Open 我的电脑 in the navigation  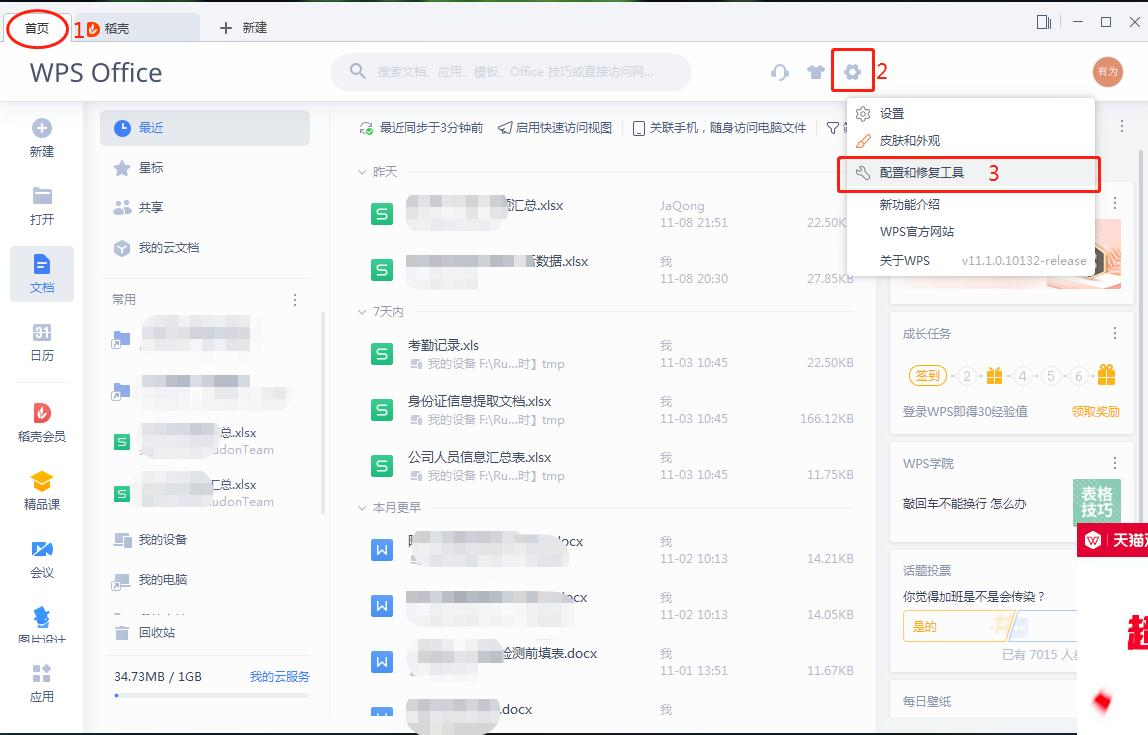click(x=205, y=579)
